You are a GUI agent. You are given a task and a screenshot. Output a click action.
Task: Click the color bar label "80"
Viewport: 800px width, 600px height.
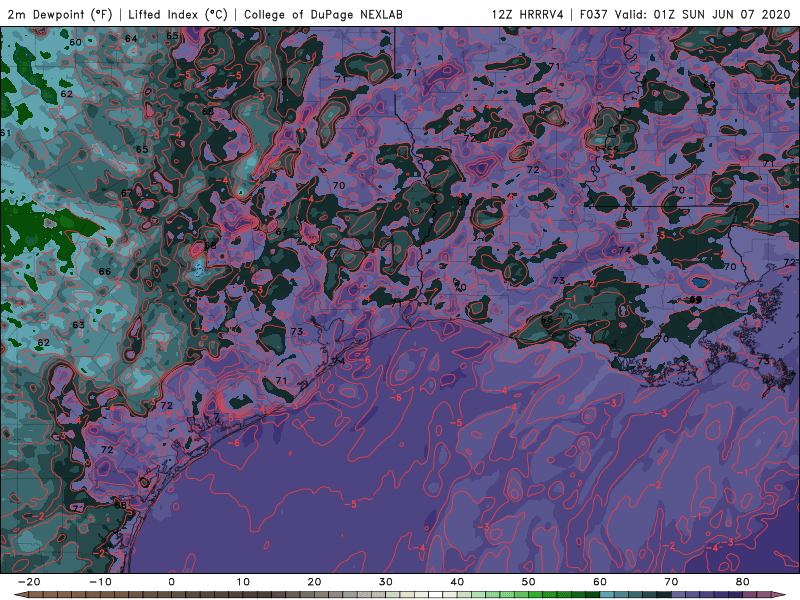[743, 582]
